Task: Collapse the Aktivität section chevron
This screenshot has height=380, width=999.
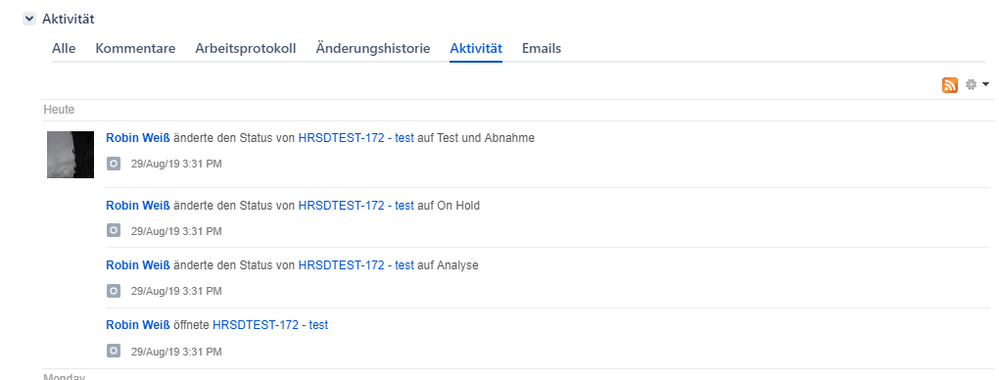Action: pyautogui.click(x=29, y=19)
